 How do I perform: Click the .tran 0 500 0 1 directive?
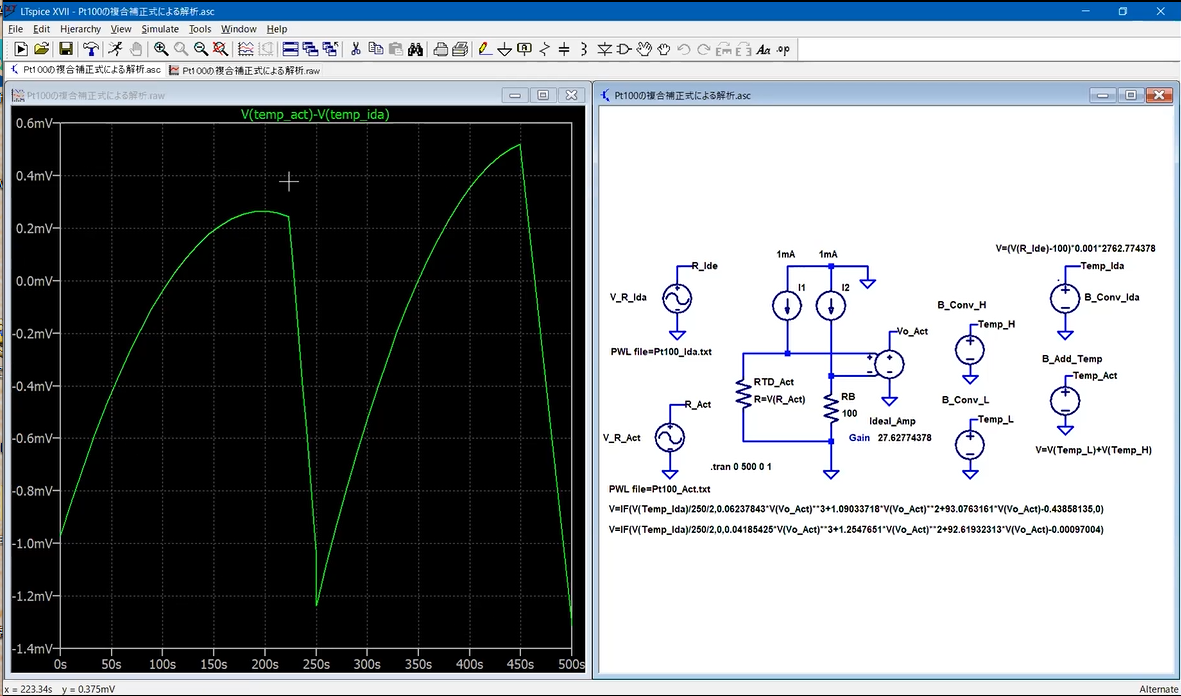(x=741, y=467)
